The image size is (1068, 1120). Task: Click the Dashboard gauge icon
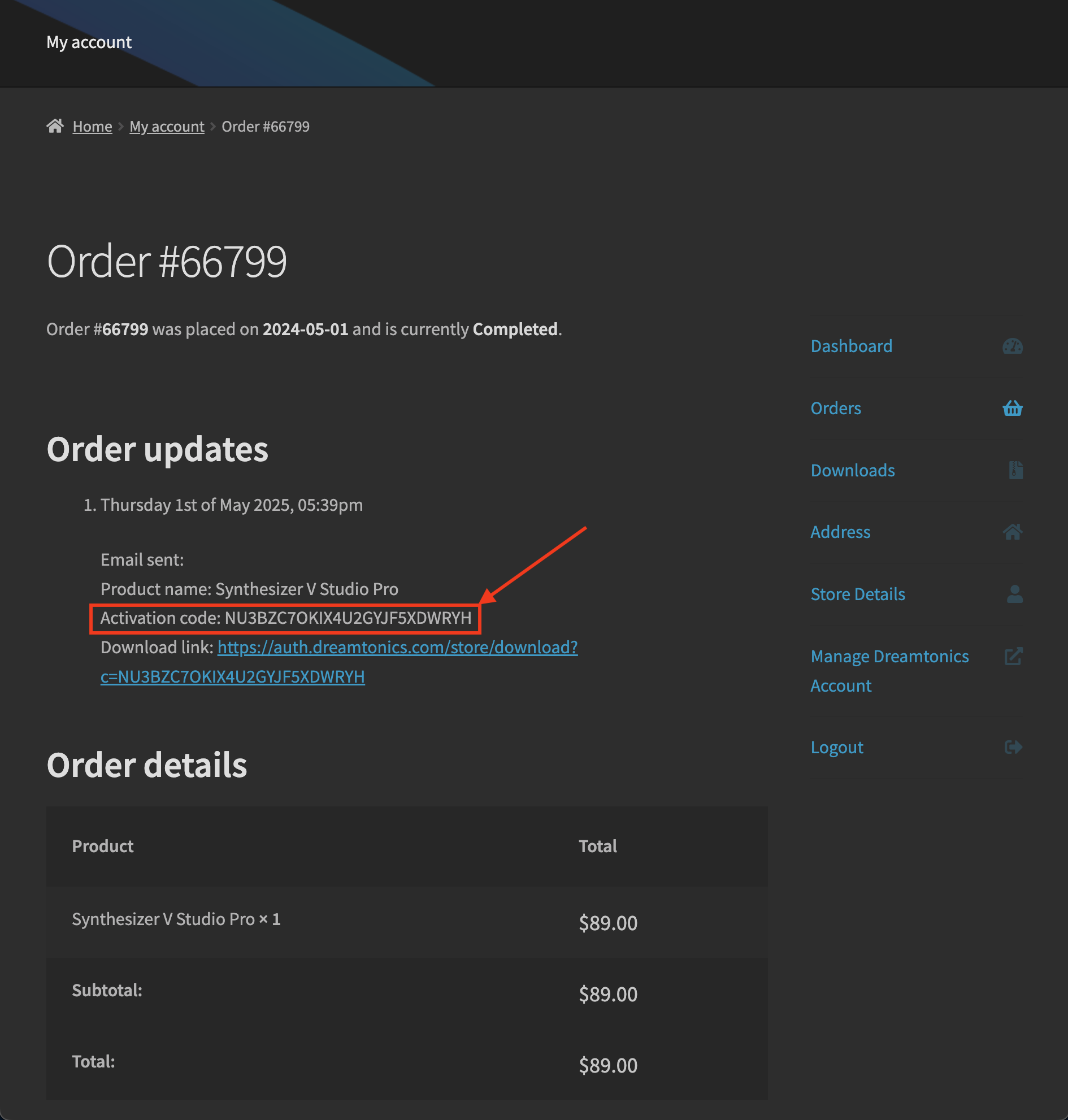(1012, 346)
